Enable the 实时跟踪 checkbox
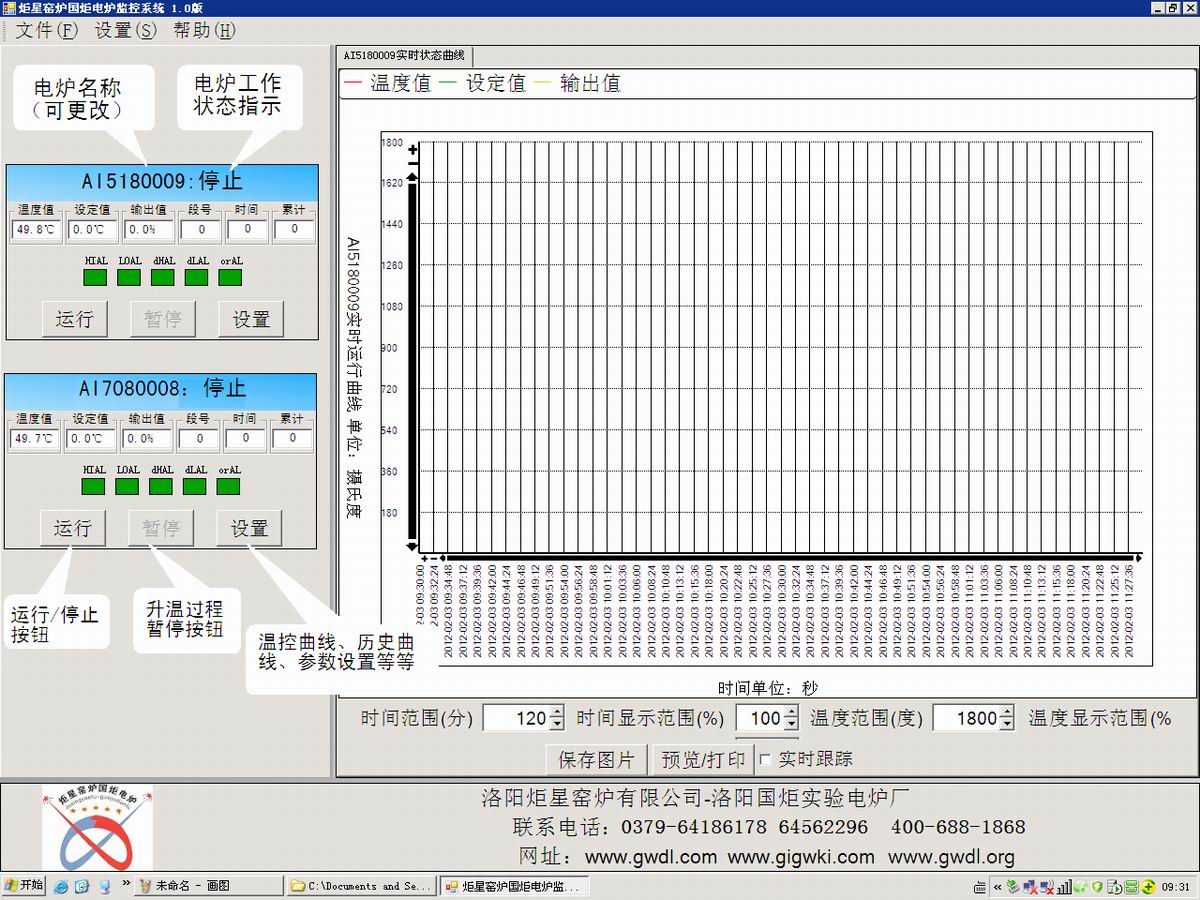This screenshot has height=900, width=1200. [765, 760]
